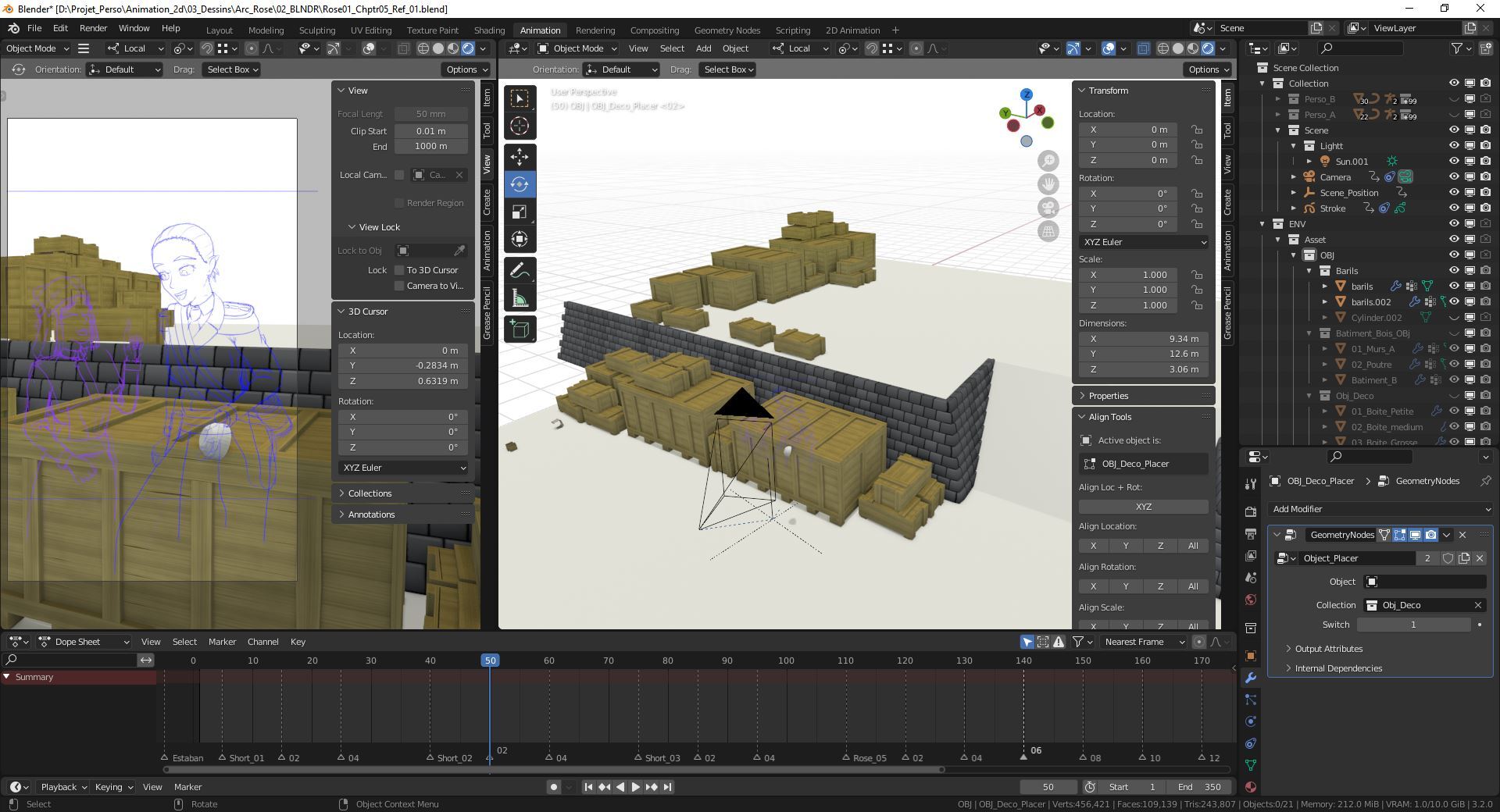
Task: Click All button under Align Rotation
Action: (x=1192, y=586)
